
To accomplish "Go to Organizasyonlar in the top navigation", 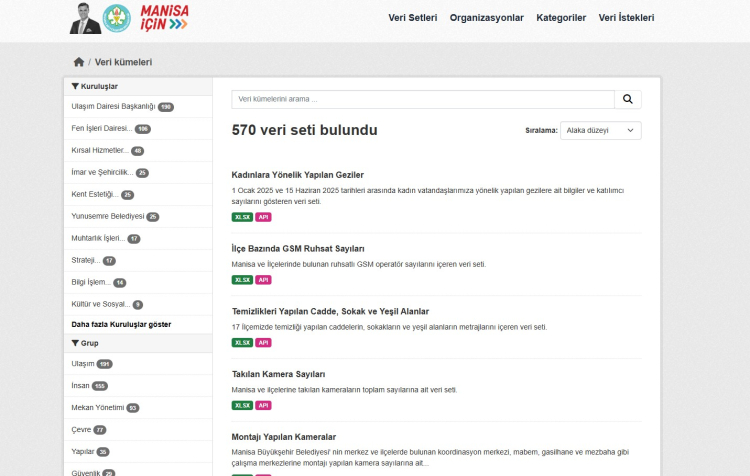I will (486, 18).
